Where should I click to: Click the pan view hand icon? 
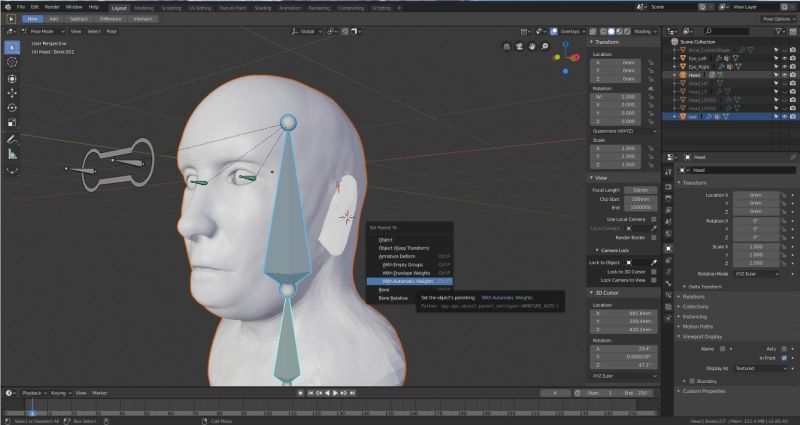point(532,46)
